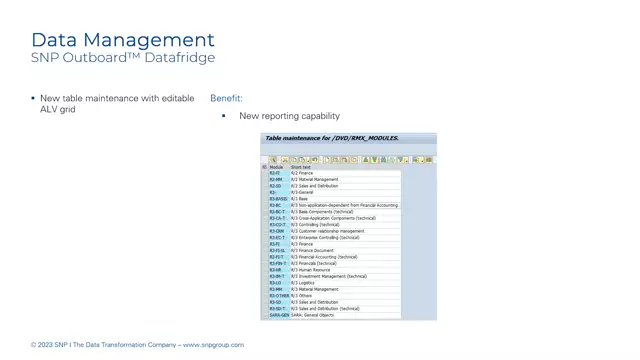The height and width of the screenshot is (360, 640).
Task: Click title 'Table maintenance for /DVD/RMX_MODULES.'
Action: [332, 138]
